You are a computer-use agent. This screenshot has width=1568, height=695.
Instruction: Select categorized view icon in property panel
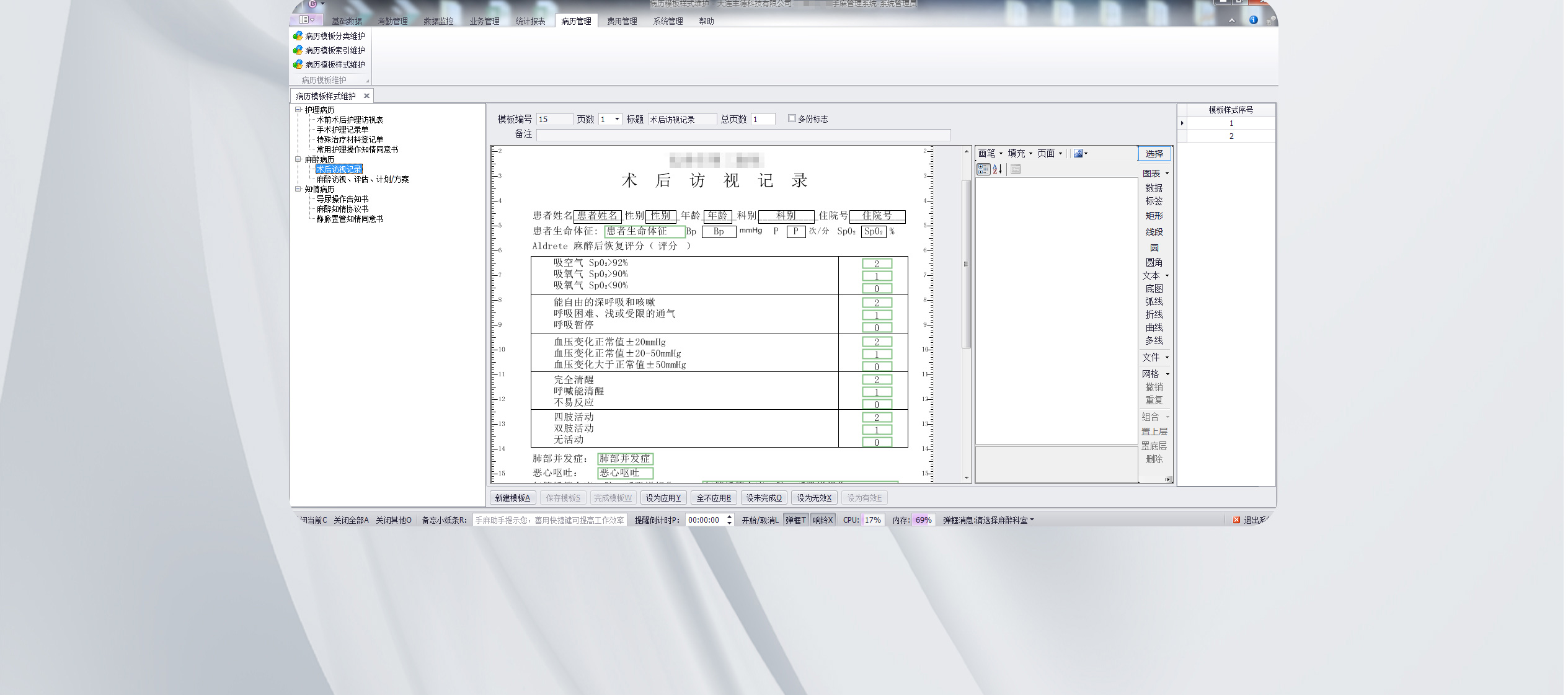point(983,169)
